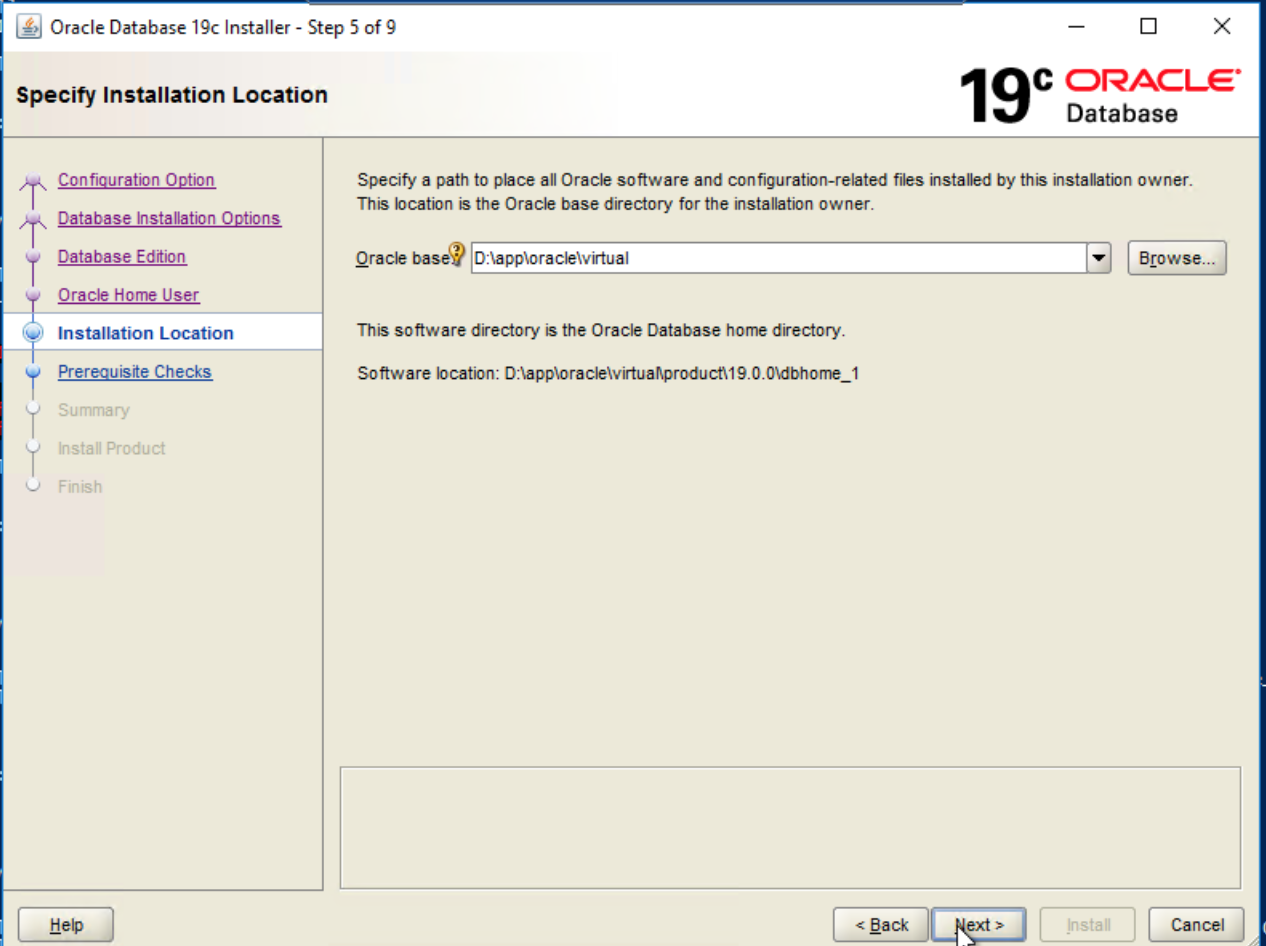
Task: Click the Installation Location step bullet icon
Action: (x=33, y=333)
